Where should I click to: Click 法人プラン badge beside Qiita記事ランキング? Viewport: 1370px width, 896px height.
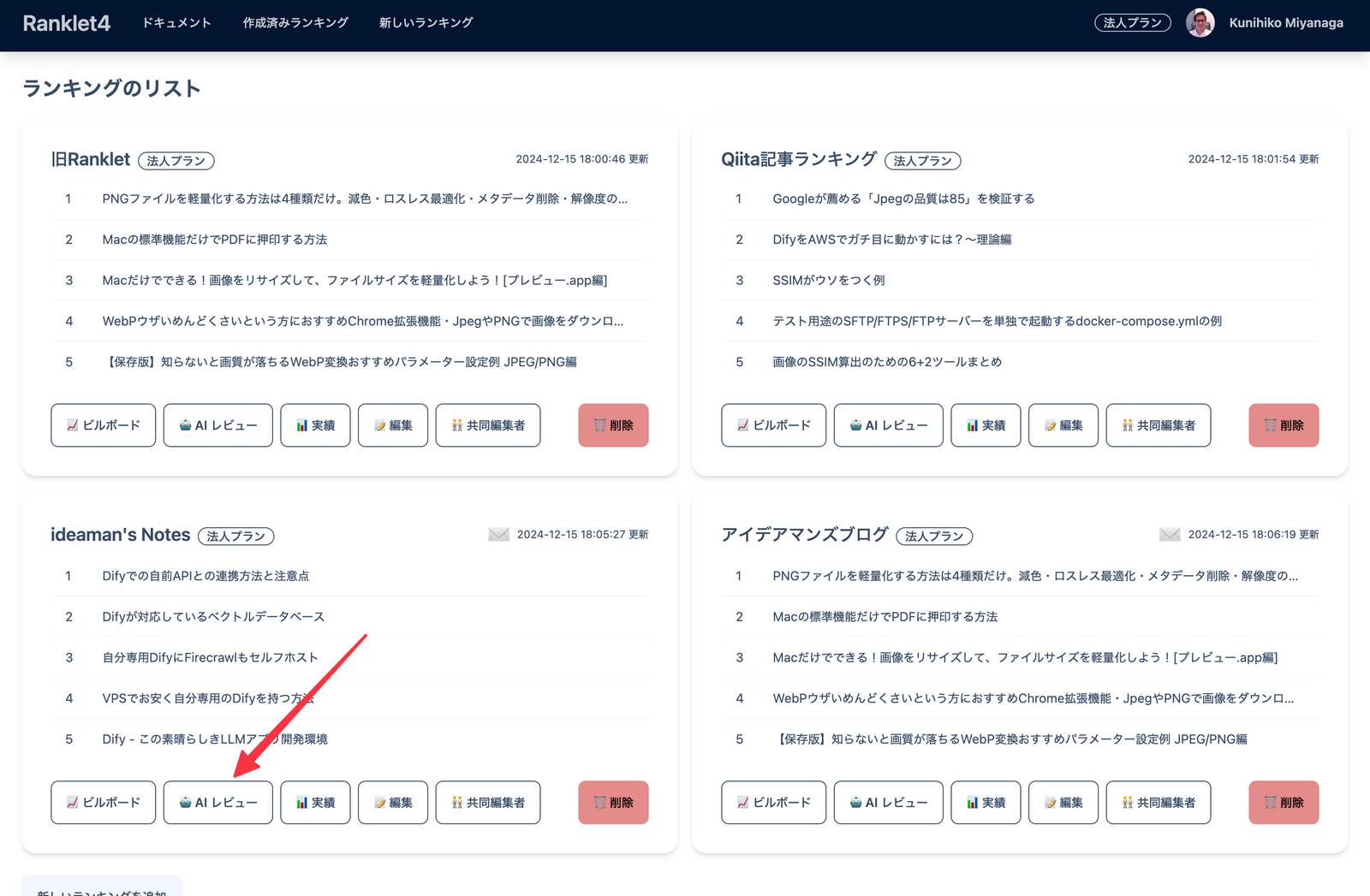pos(923,161)
